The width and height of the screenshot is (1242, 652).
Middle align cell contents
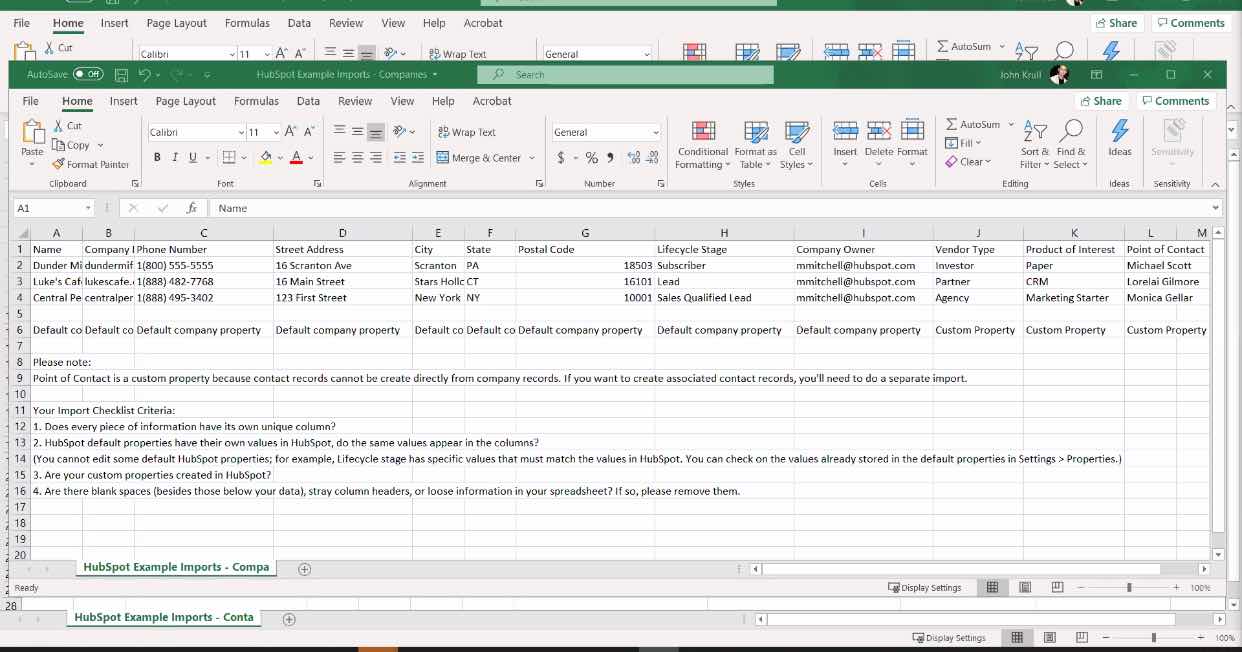pos(358,132)
